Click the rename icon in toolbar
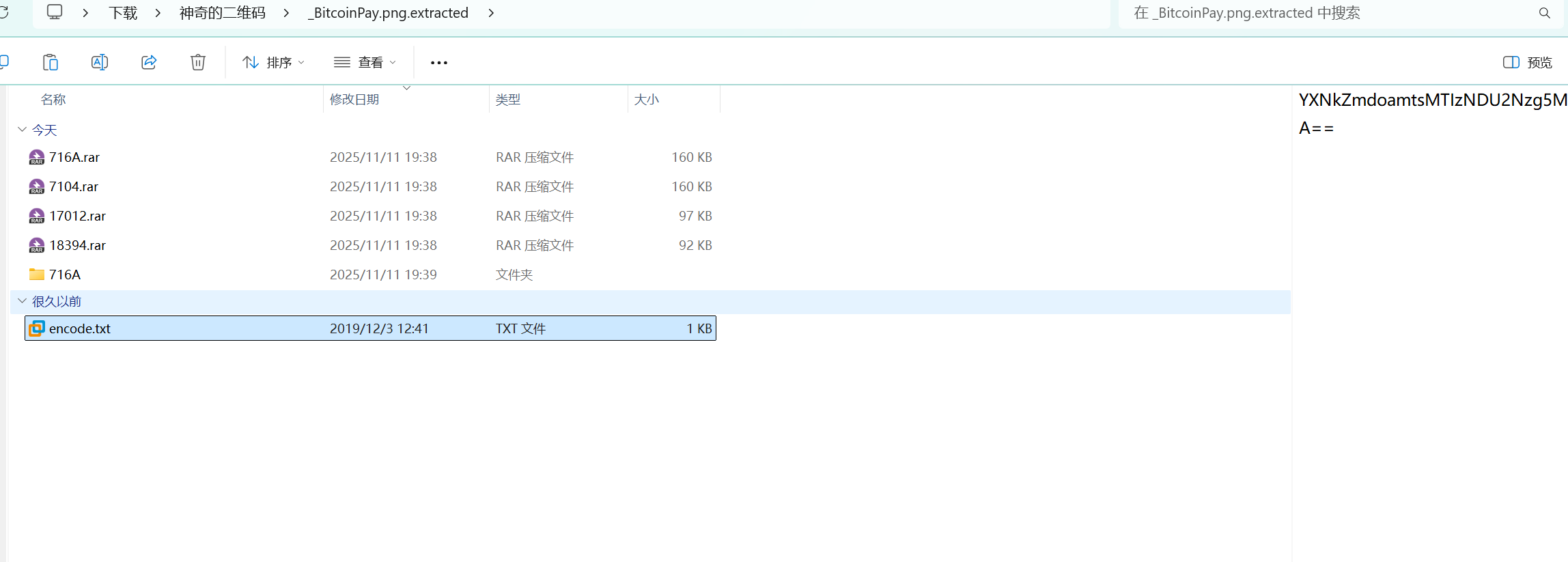This screenshot has height=562, width=1568. point(100,62)
